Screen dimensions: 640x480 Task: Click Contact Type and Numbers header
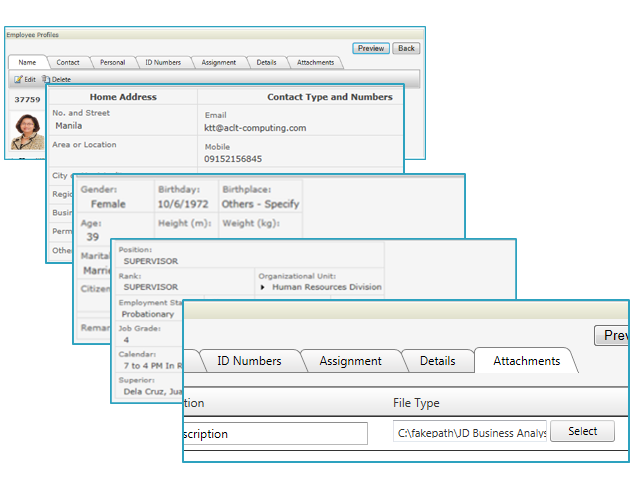pyautogui.click(x=330, y=97)
